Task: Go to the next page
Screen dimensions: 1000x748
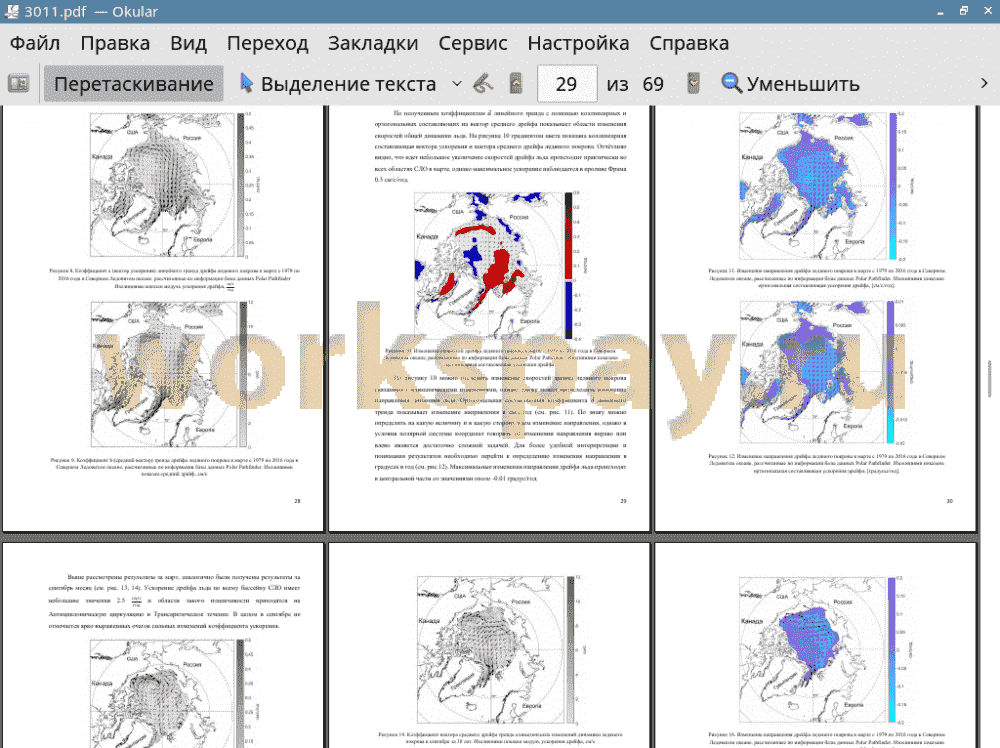Action: click(693, 84)
